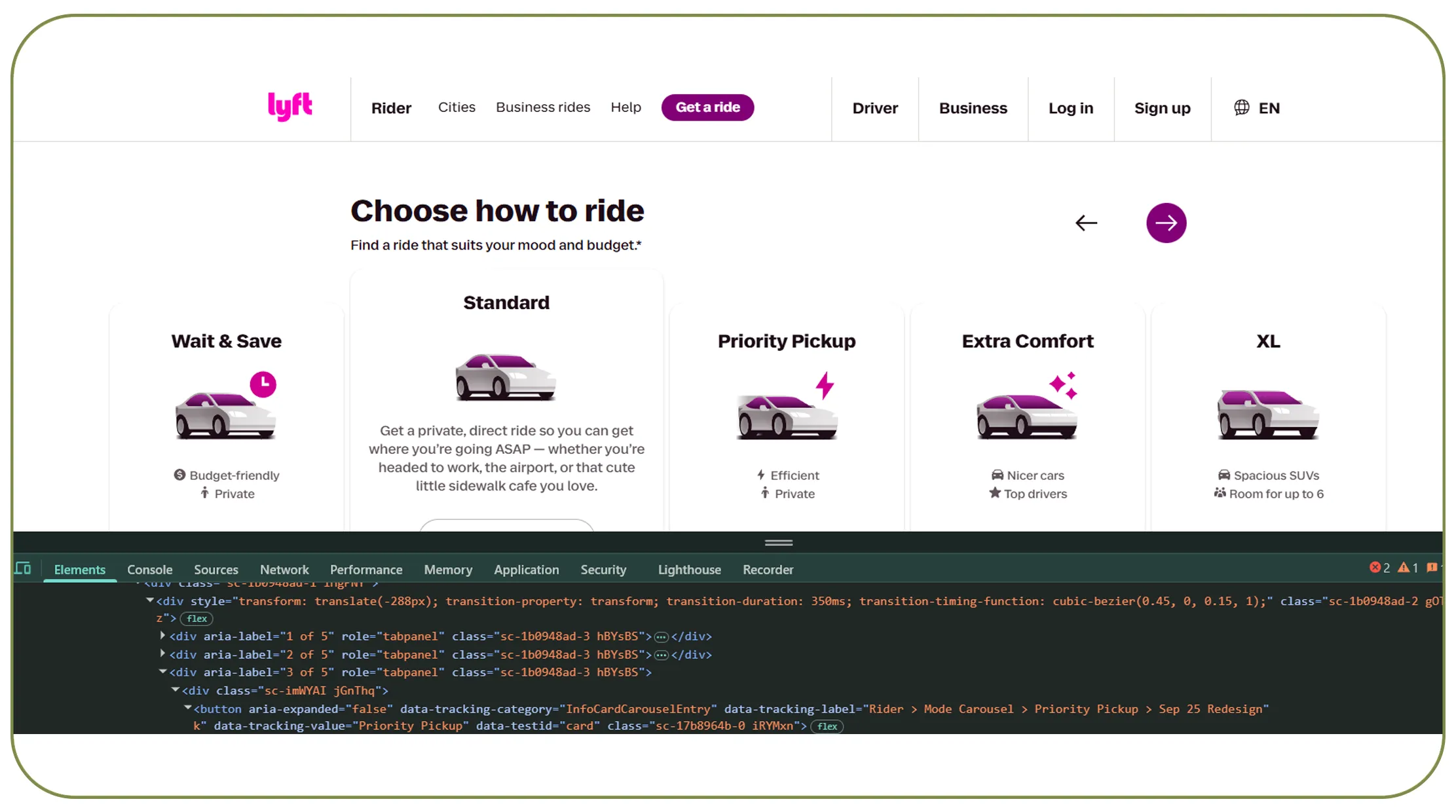Click person icon in Wait & Save Private

pyautogui.click(x=205, y=492)
